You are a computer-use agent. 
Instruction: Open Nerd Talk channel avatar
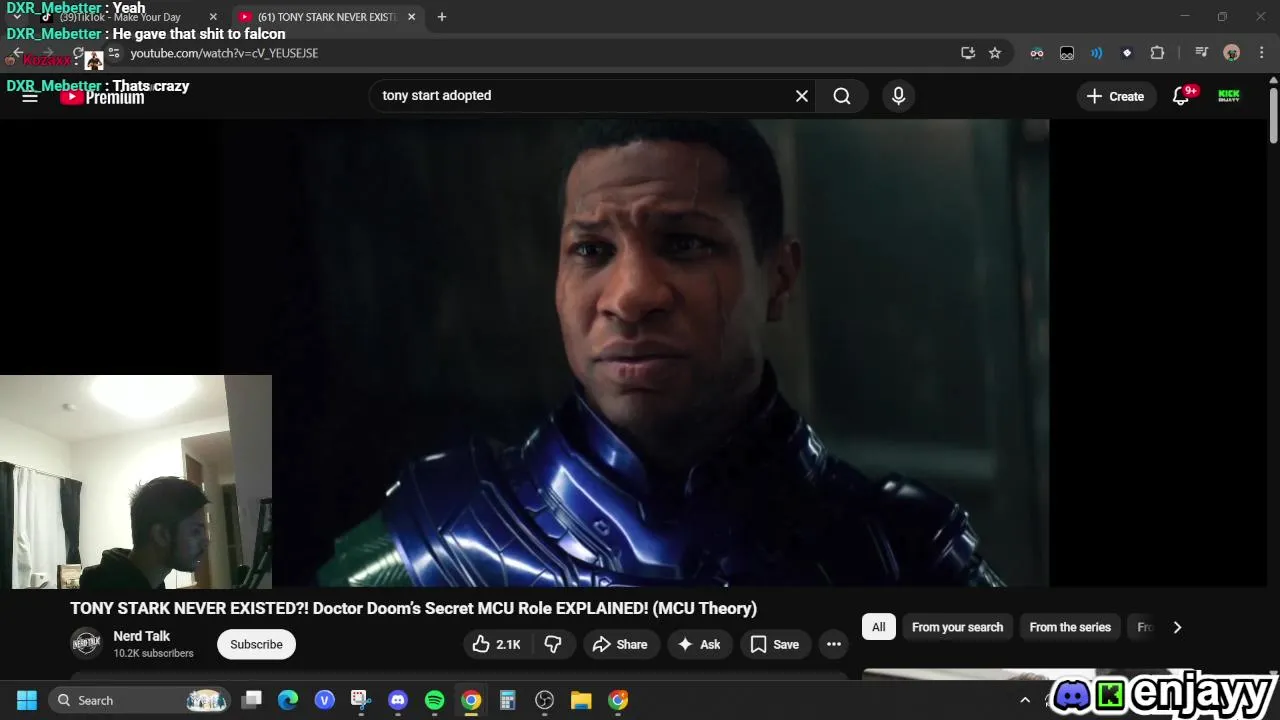[x=87, y=644]
